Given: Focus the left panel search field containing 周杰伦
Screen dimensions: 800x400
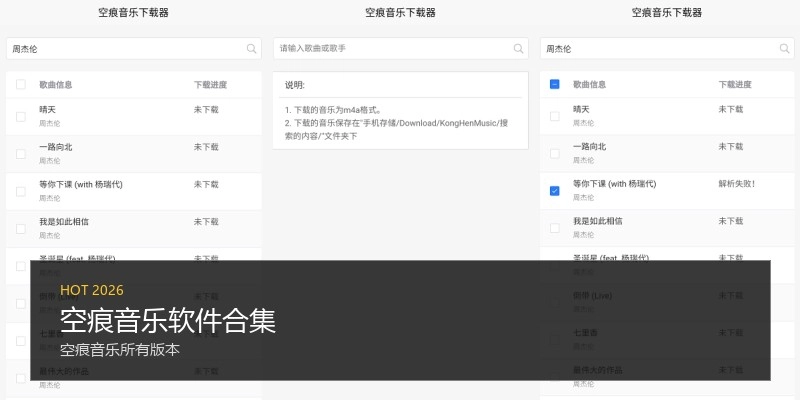Looking at the screenshot, I should [134, 48].
